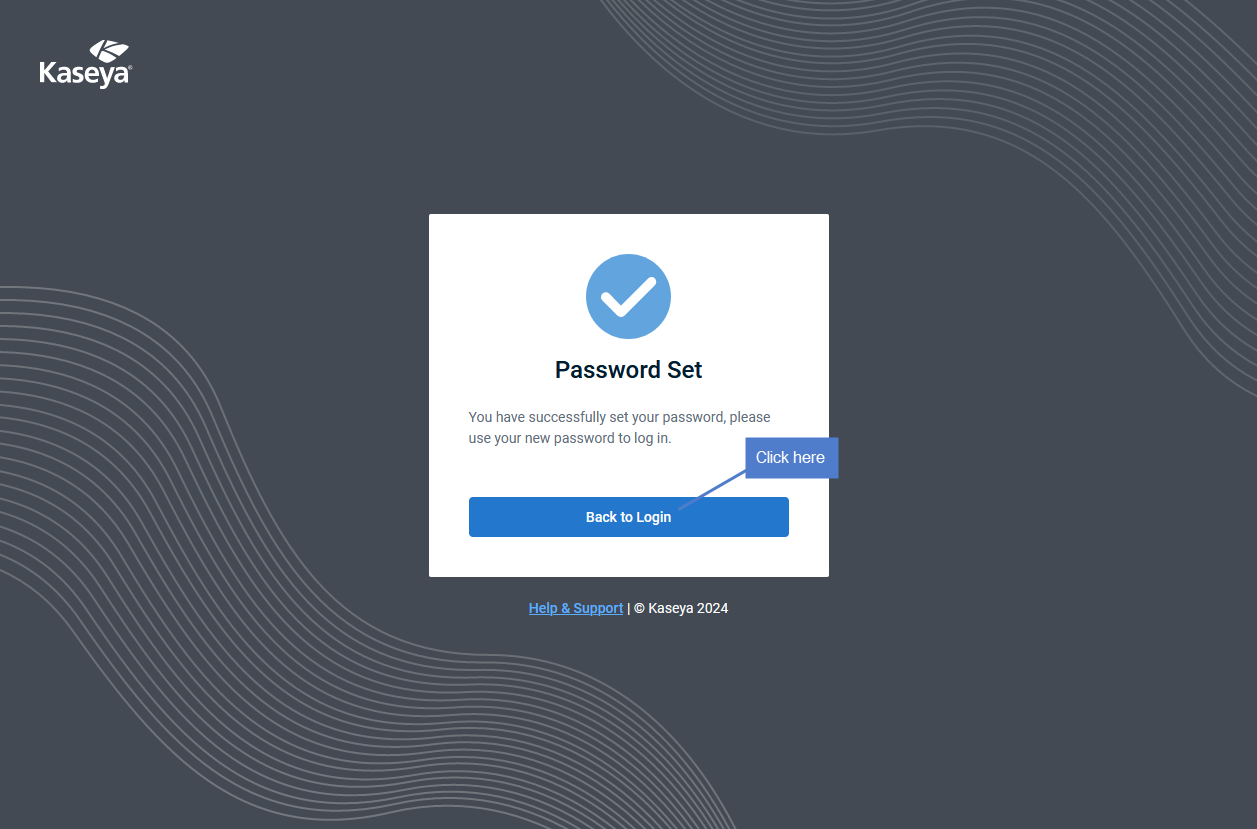Click the 'successfully set your password' message line
The width and height of the screenshot is (1257, 829).
619,417
